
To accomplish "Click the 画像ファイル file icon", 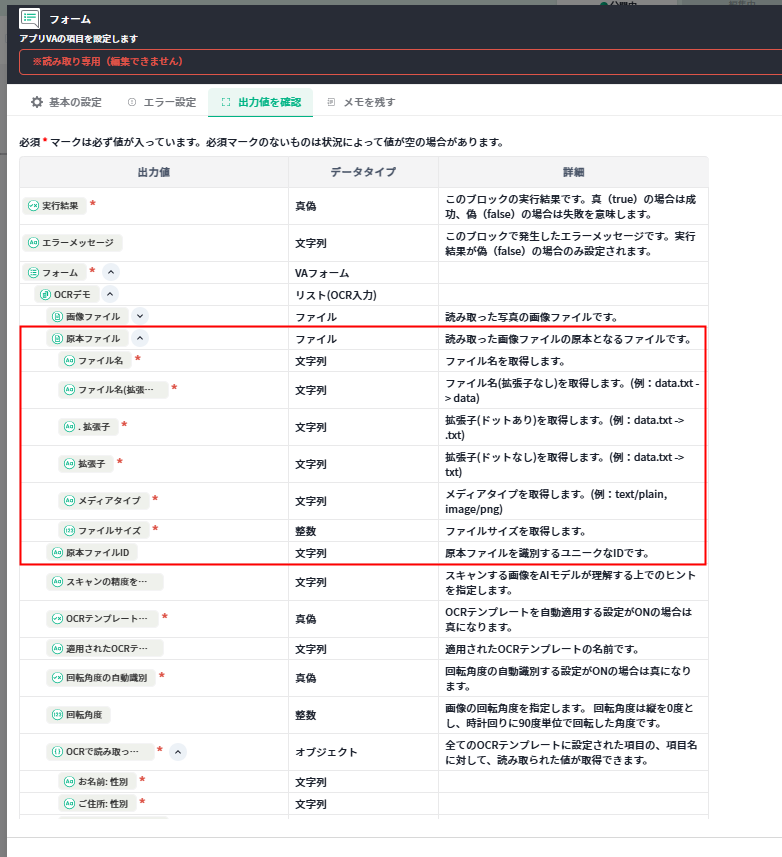I will 57,316.
